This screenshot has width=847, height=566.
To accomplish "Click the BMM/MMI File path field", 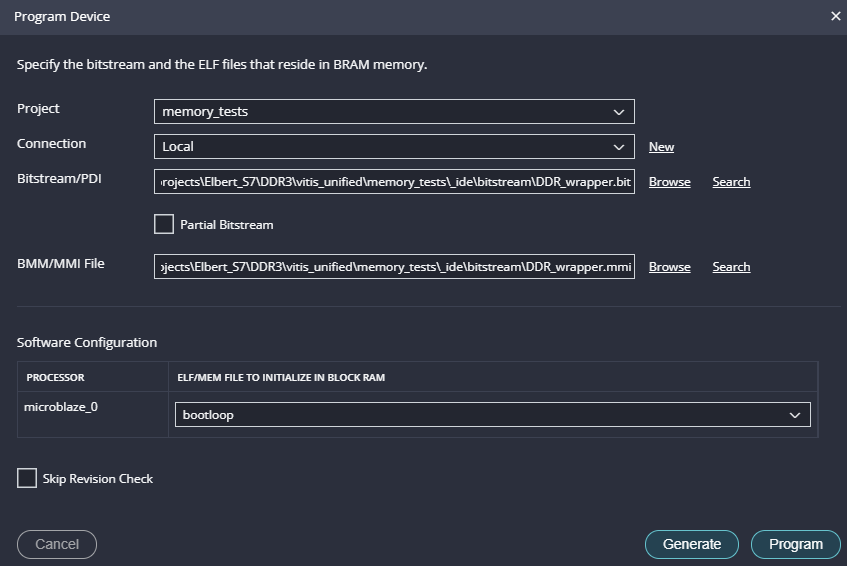I will (x=394, y=267).
